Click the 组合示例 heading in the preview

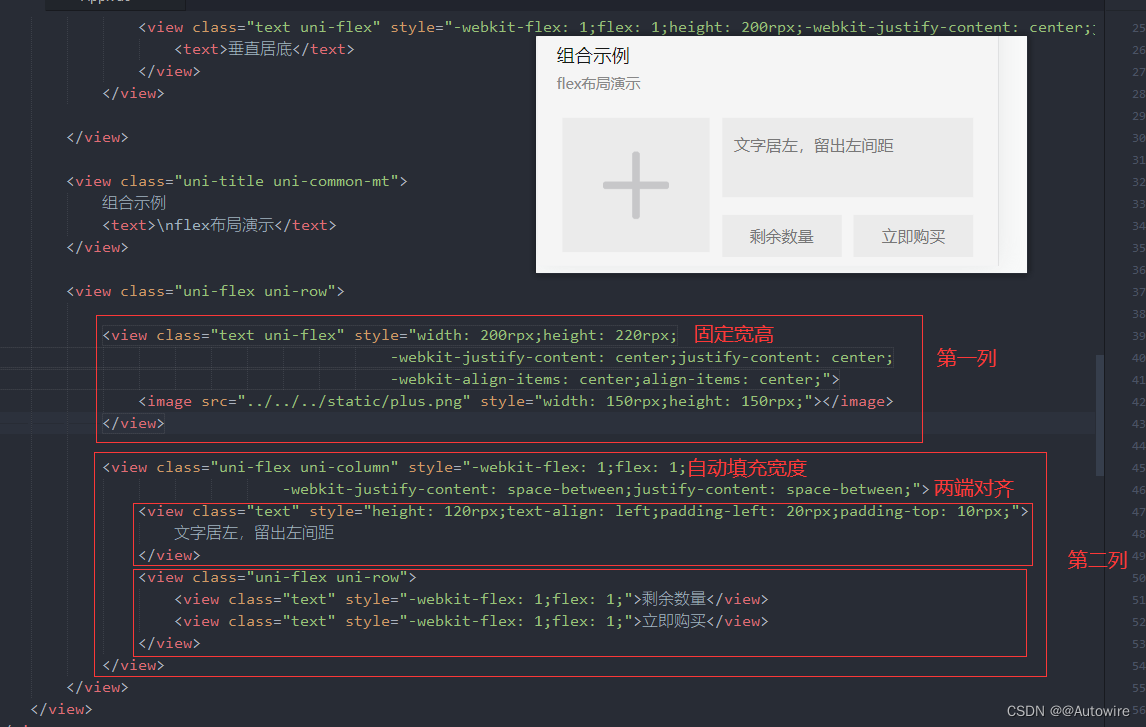pyautogui.click(x=593, y=56)
